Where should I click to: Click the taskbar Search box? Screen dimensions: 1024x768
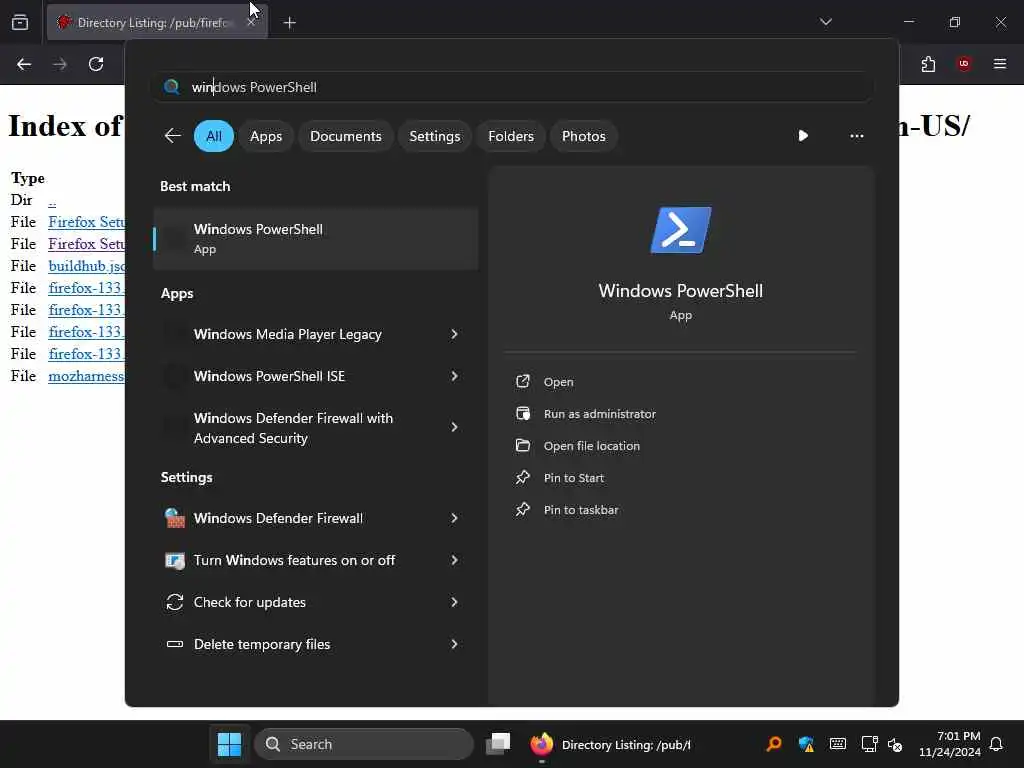(x=364, y=744)
